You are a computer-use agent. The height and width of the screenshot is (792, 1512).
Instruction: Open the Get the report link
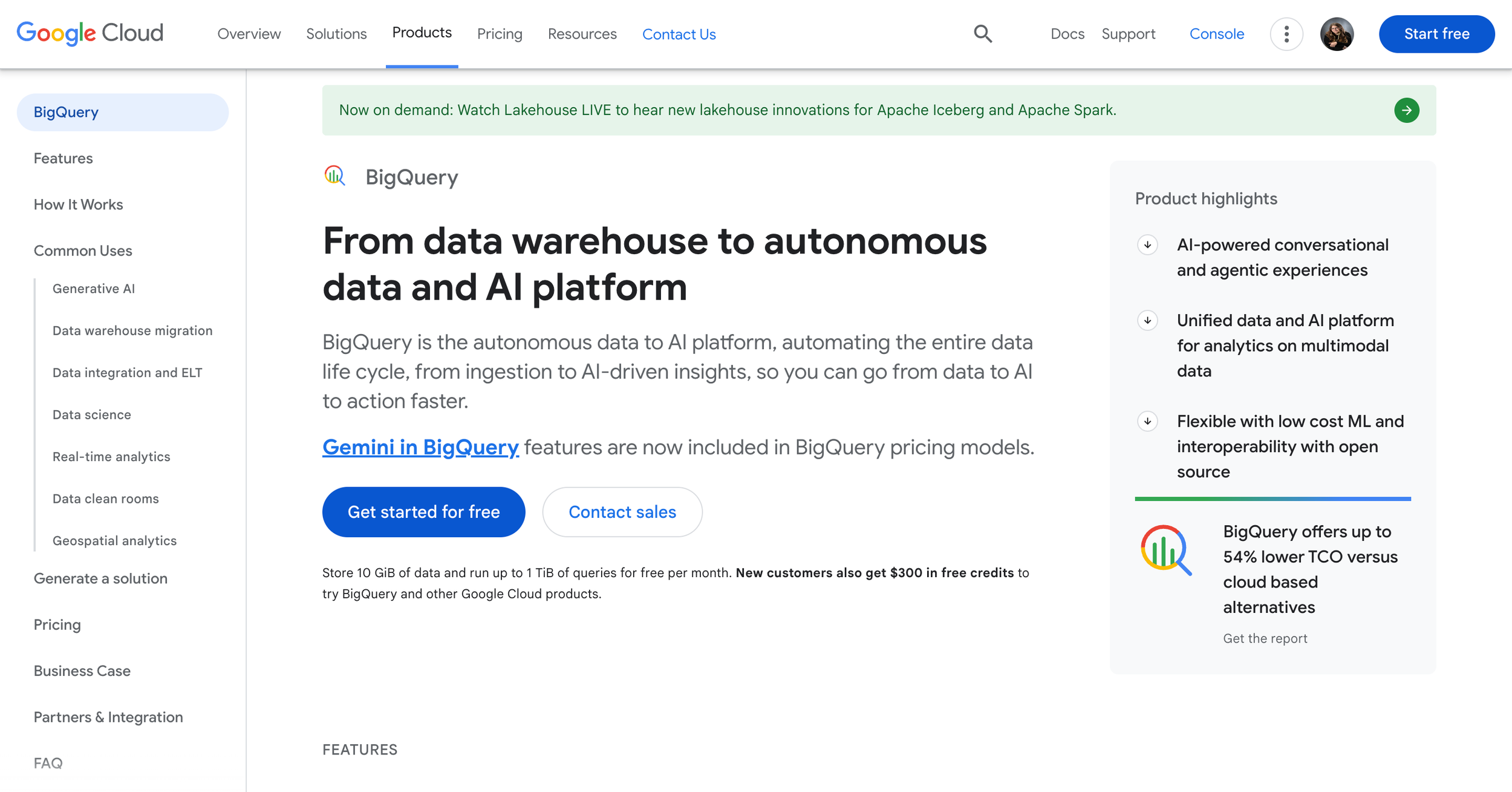[1265, 638]
